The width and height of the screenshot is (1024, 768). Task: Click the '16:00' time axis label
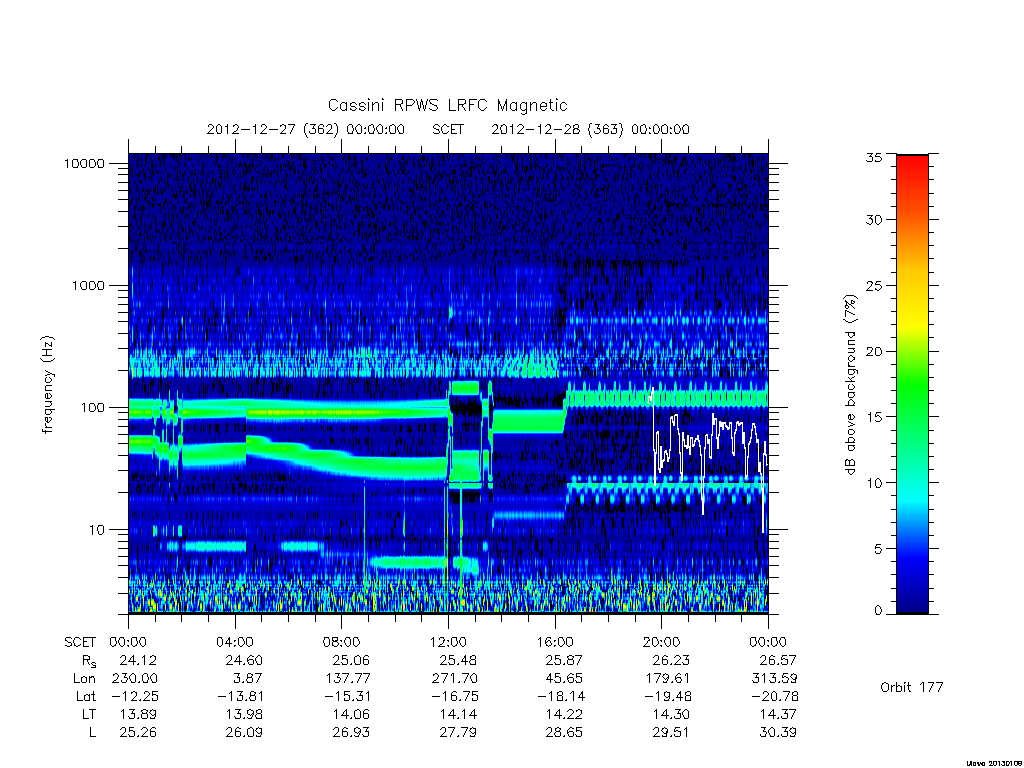click(555, 642)
